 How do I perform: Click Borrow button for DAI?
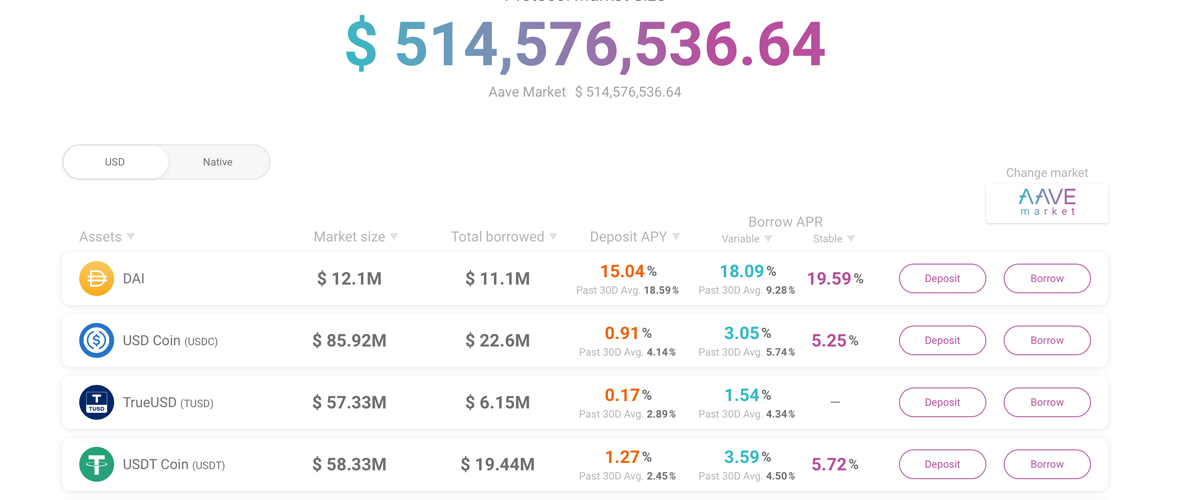click(x=1047, y=278)
